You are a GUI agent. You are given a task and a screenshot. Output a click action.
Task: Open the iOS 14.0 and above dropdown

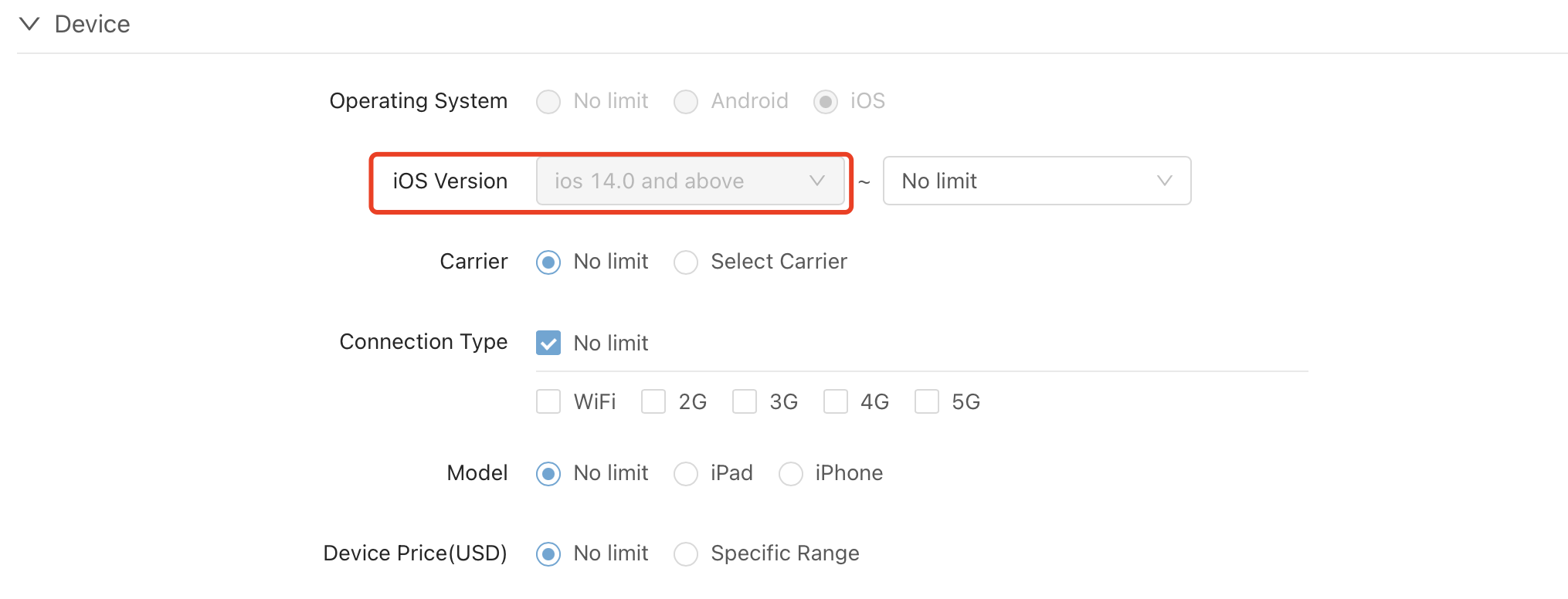(x=691, y=181)
